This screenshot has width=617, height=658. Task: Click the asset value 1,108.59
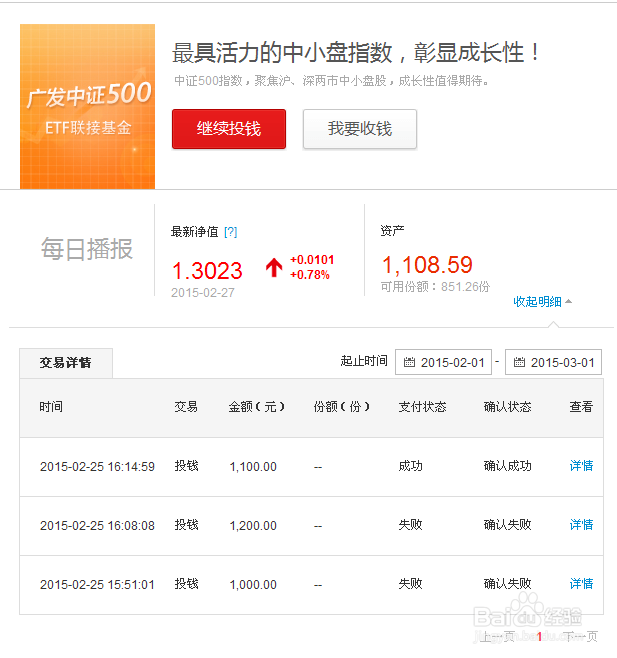[x=427, y=265]
